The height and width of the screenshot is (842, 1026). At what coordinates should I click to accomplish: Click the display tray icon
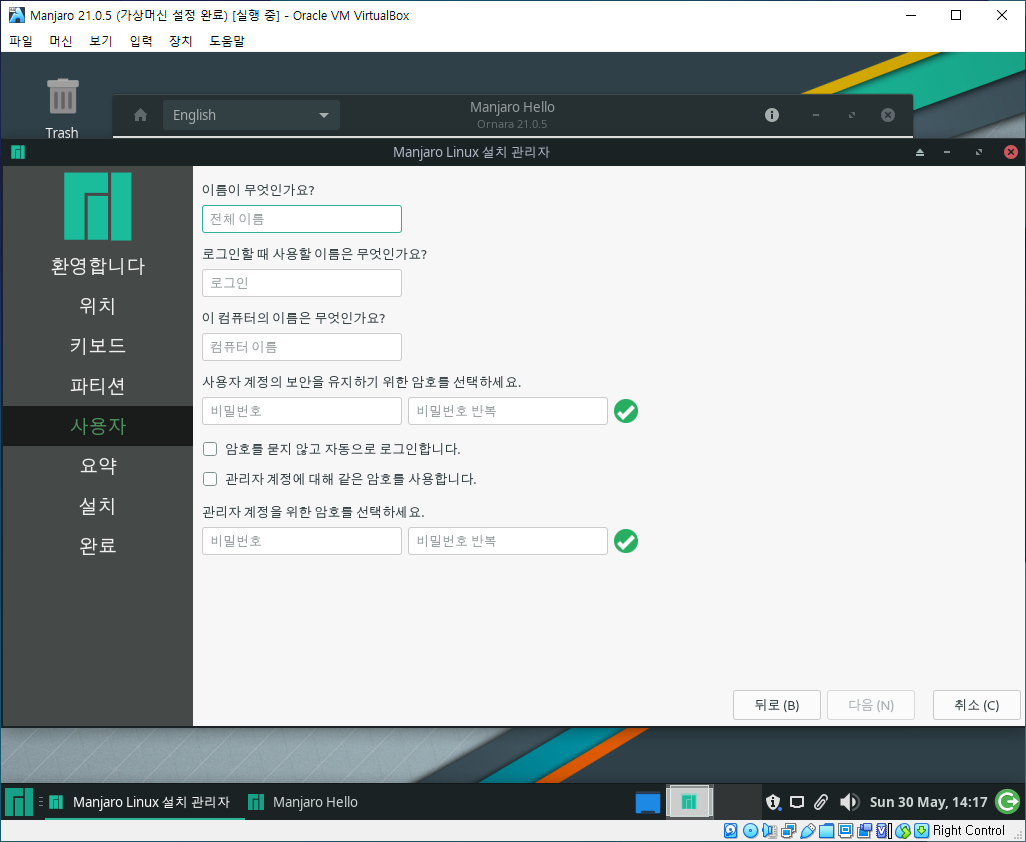[797, 802]
